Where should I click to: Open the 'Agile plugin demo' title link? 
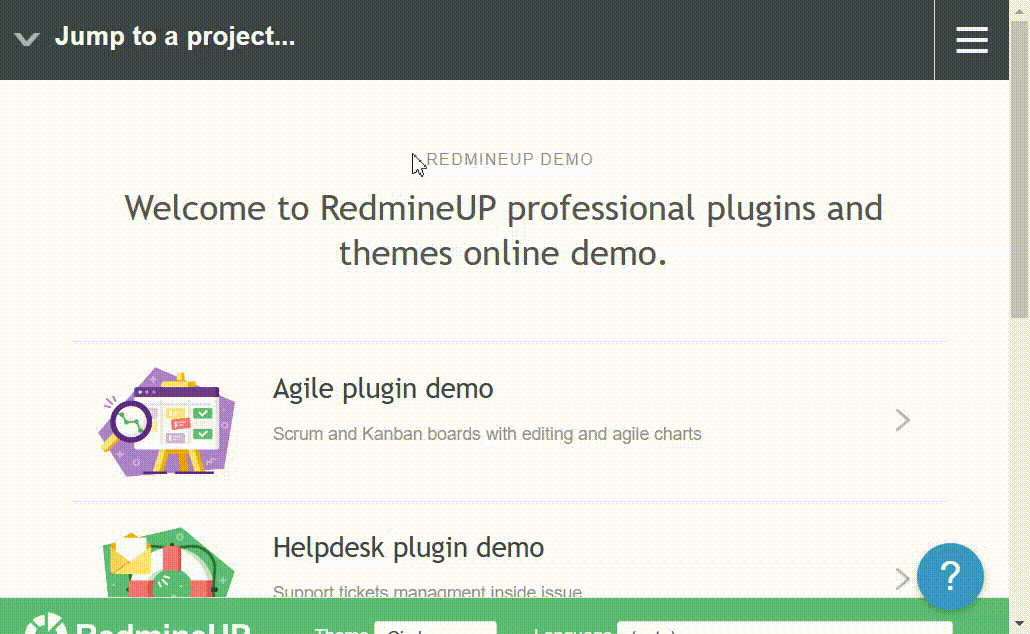click(383, 388)
